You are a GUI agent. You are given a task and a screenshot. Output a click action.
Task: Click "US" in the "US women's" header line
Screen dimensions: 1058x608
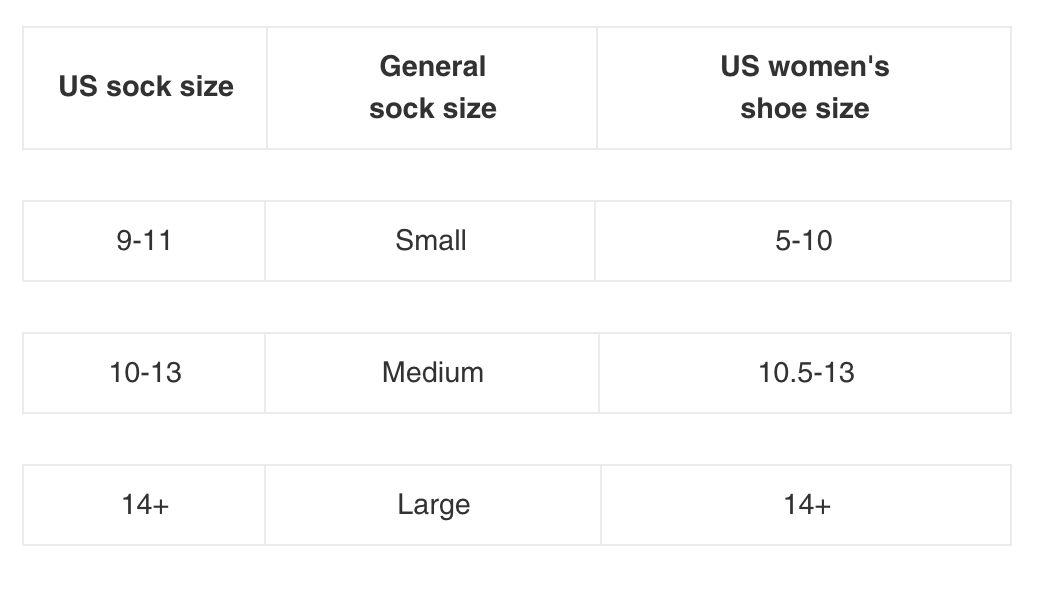point(740,67)
